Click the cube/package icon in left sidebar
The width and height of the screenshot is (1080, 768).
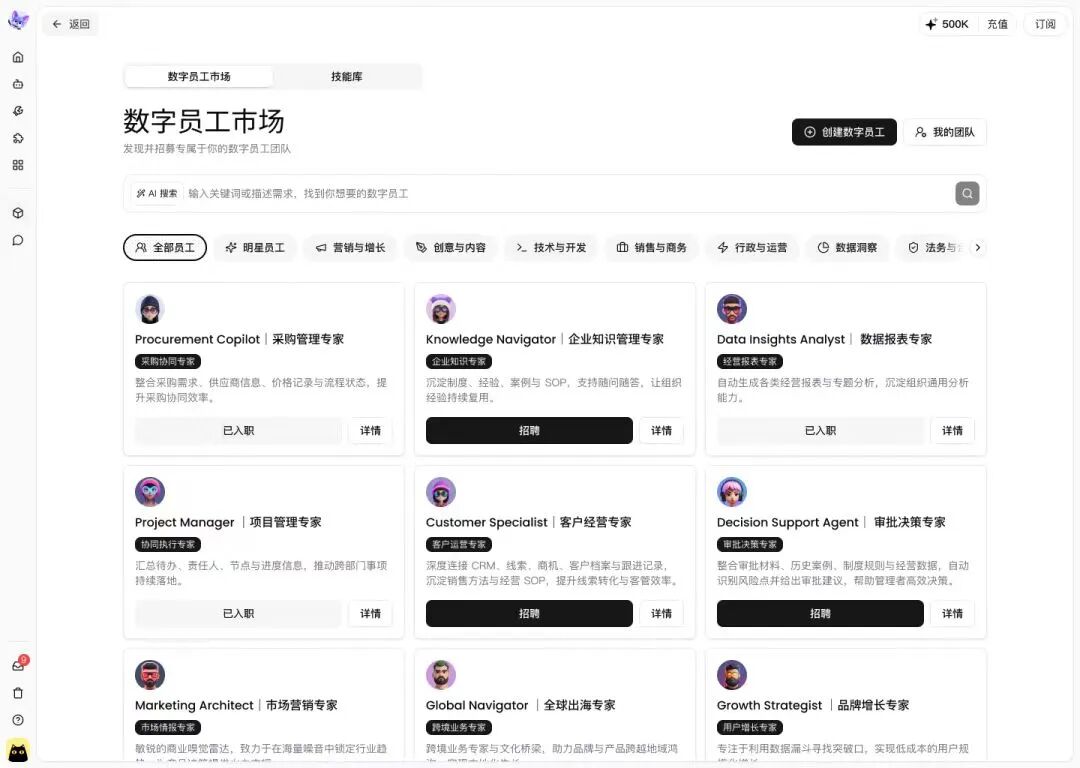pos(18,213)
